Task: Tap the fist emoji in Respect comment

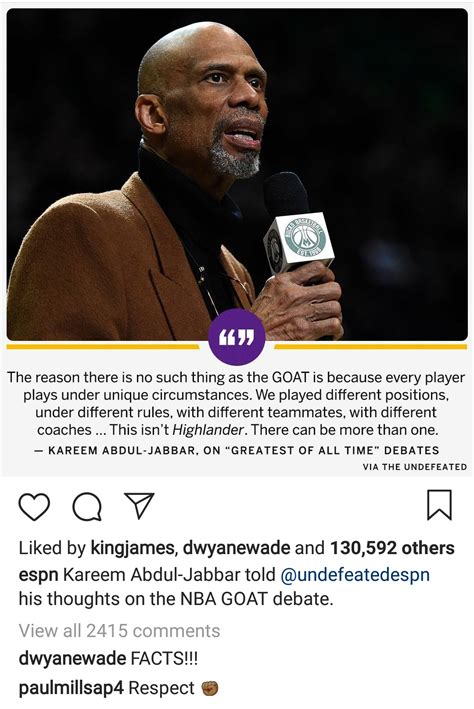Action: 210,688
